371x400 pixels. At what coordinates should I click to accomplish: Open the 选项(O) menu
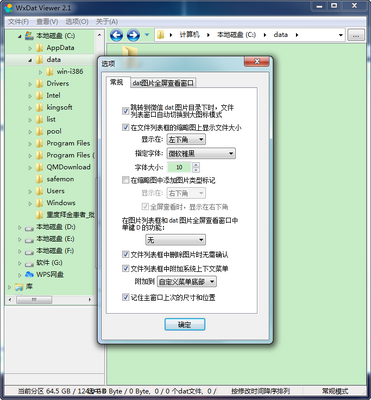click(x=77, y=22)
